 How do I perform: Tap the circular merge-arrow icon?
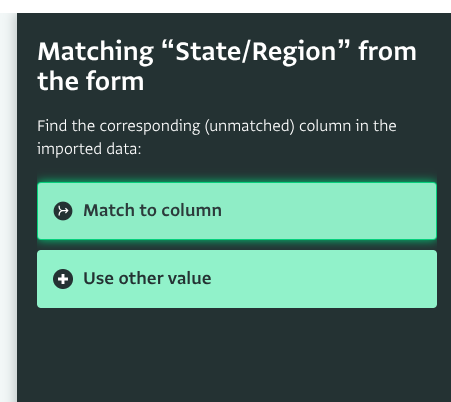63,211
